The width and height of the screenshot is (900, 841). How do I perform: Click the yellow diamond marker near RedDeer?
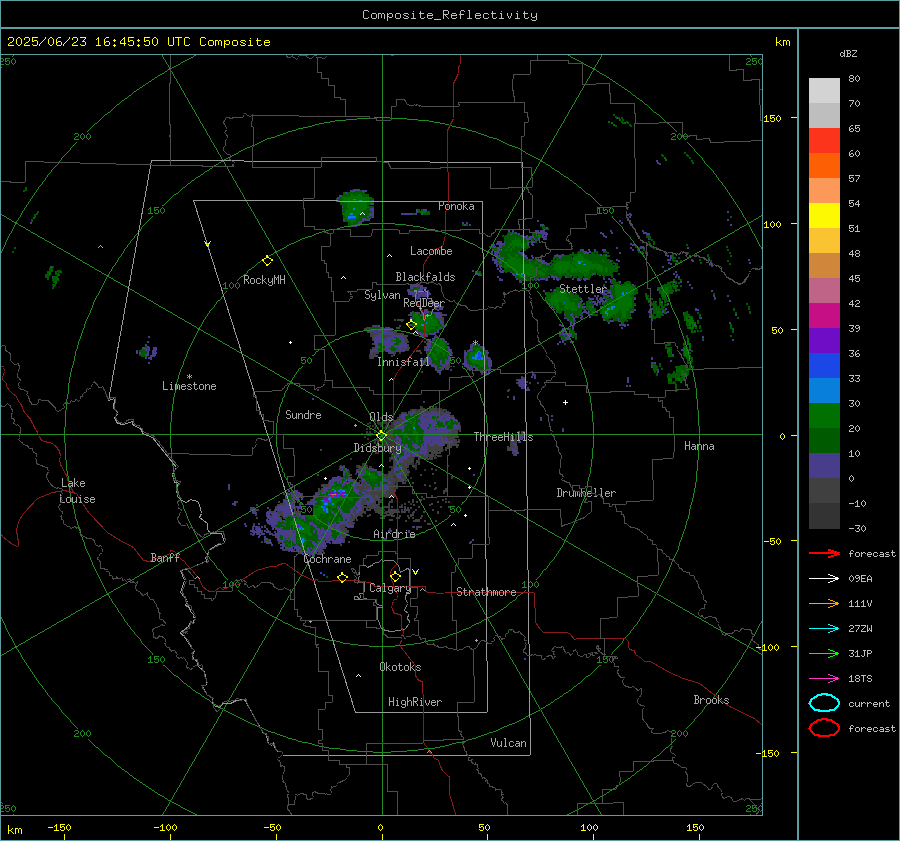coord(411,325)
